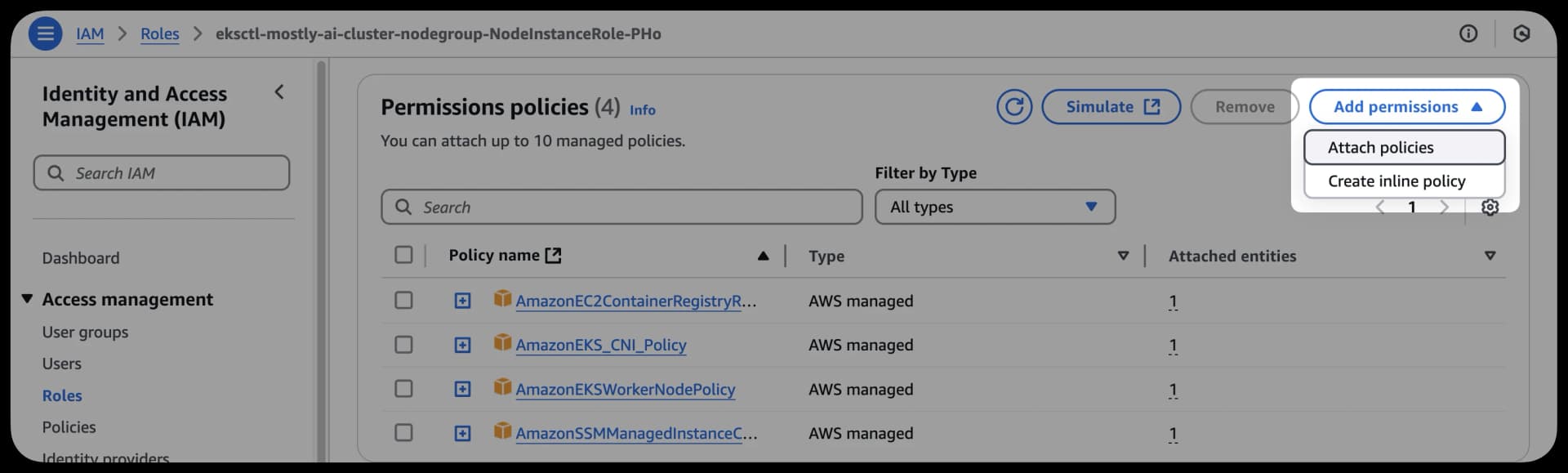Open the AmazonSSMManagedInstanceC policy link

pyautogui.click(x=636, y=433)
